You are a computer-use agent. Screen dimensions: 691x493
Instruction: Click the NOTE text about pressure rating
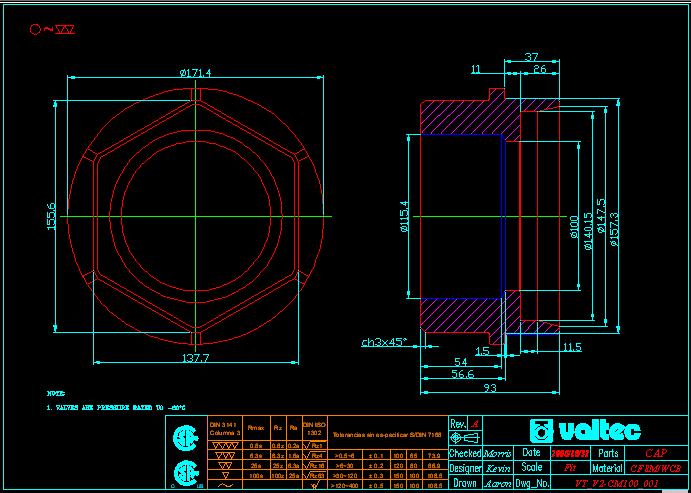coord(117,408)
